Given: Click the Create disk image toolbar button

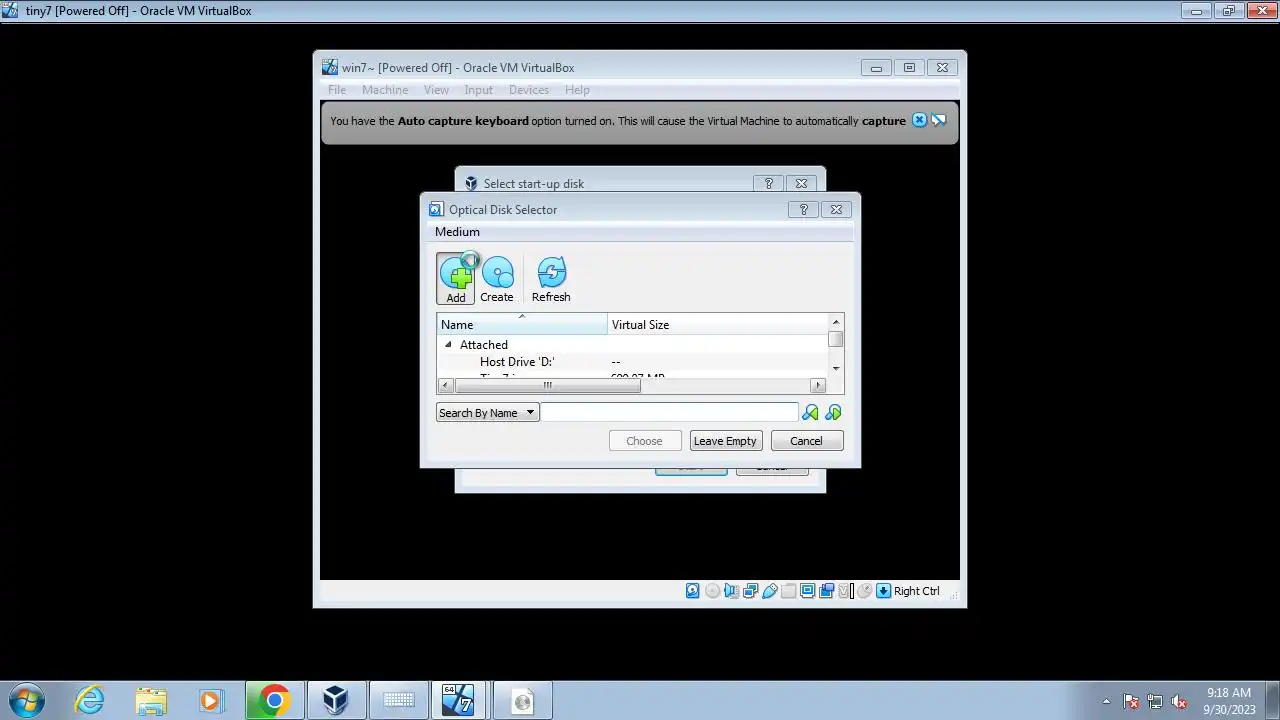Looking at the screenshot, I should [497, 279].
